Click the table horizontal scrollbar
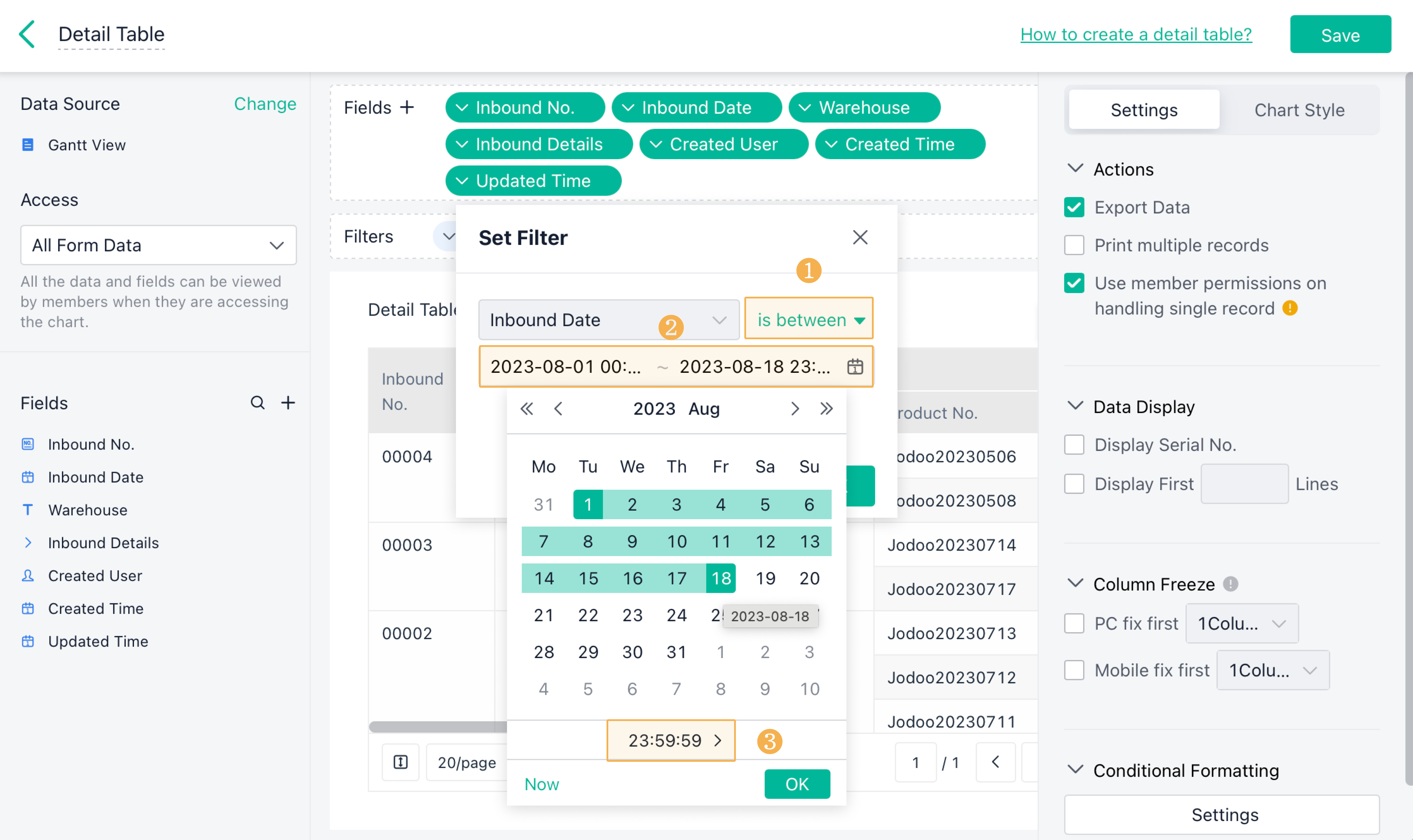1413x840 pixels. coord(437,726)
